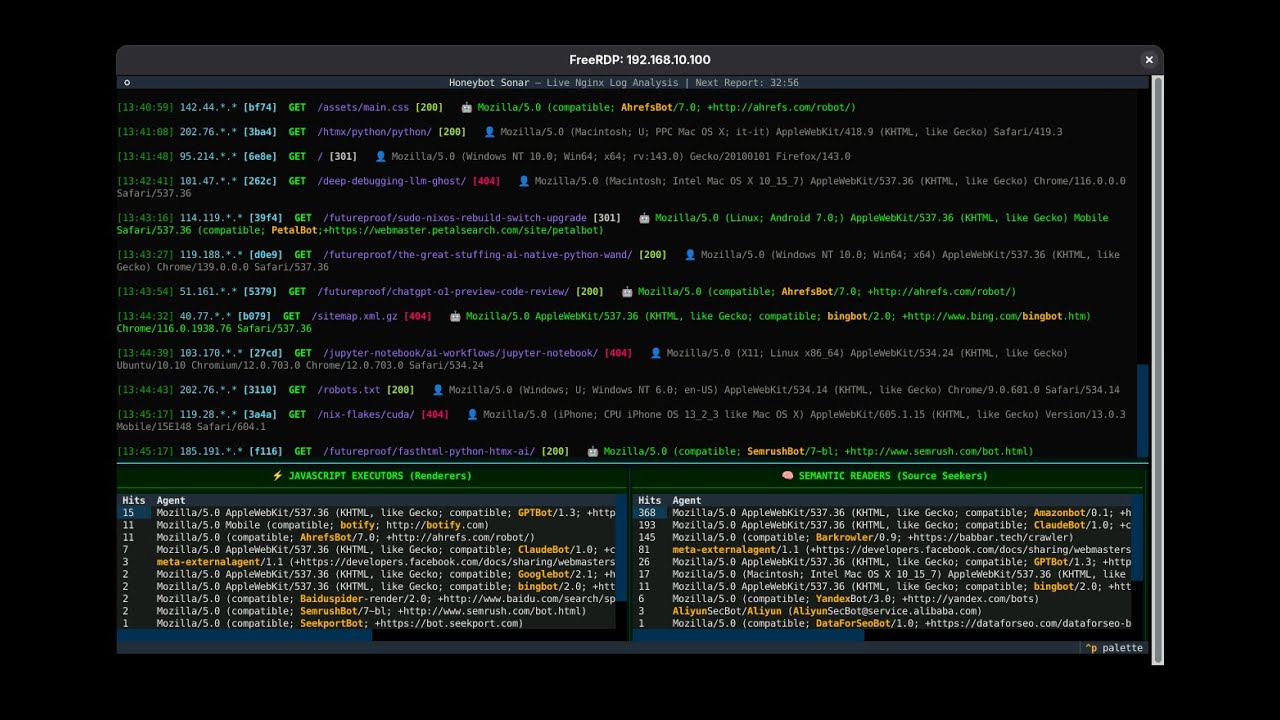Image resolution: width=1280 pixels, height=720 pixels.
Task: Click the /deep-debugging-llm-ghost/ request path
Action: click(x=392, y=181)
